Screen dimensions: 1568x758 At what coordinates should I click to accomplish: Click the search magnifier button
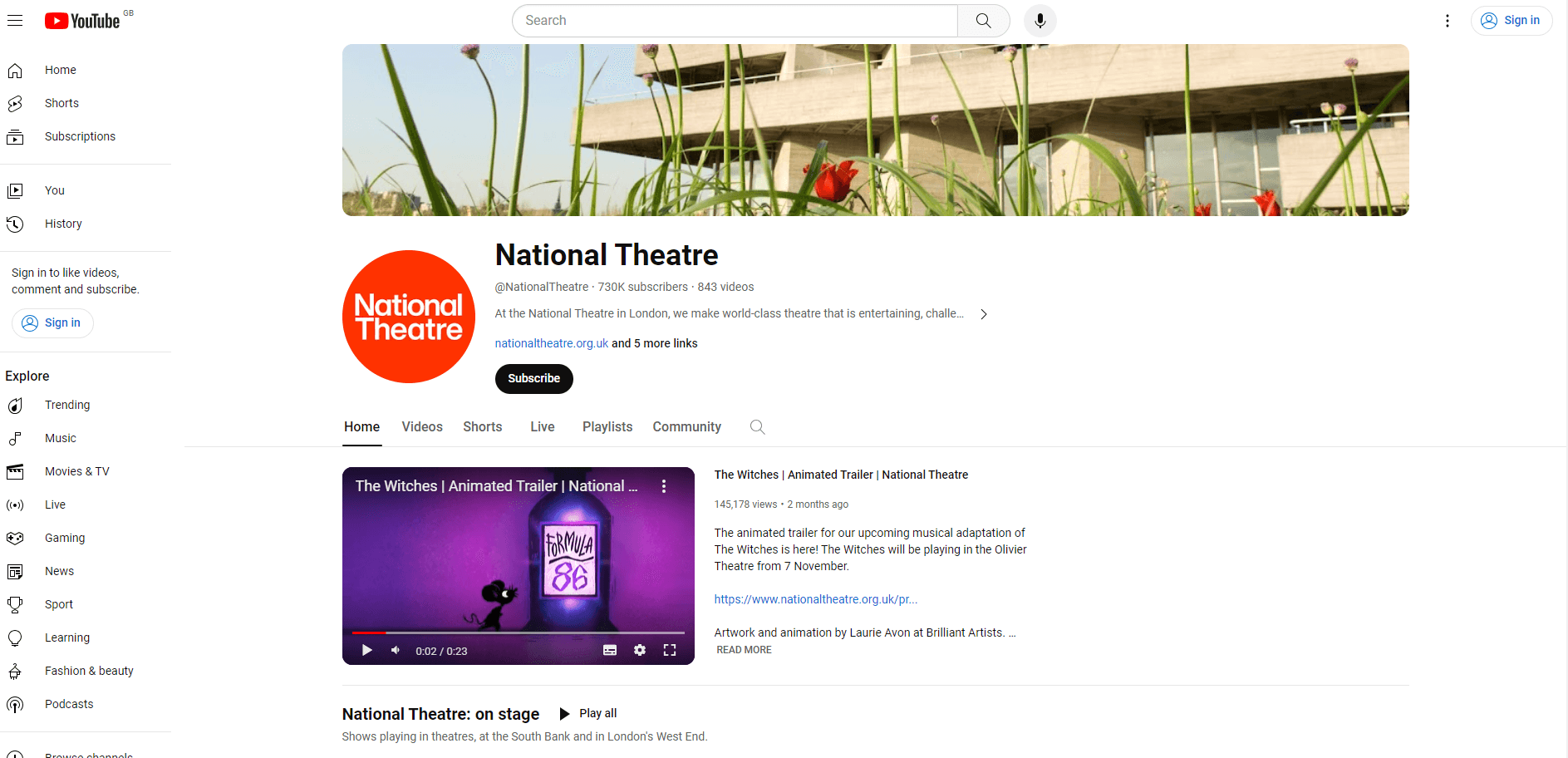pyautogui.click(x=983, y=21)
